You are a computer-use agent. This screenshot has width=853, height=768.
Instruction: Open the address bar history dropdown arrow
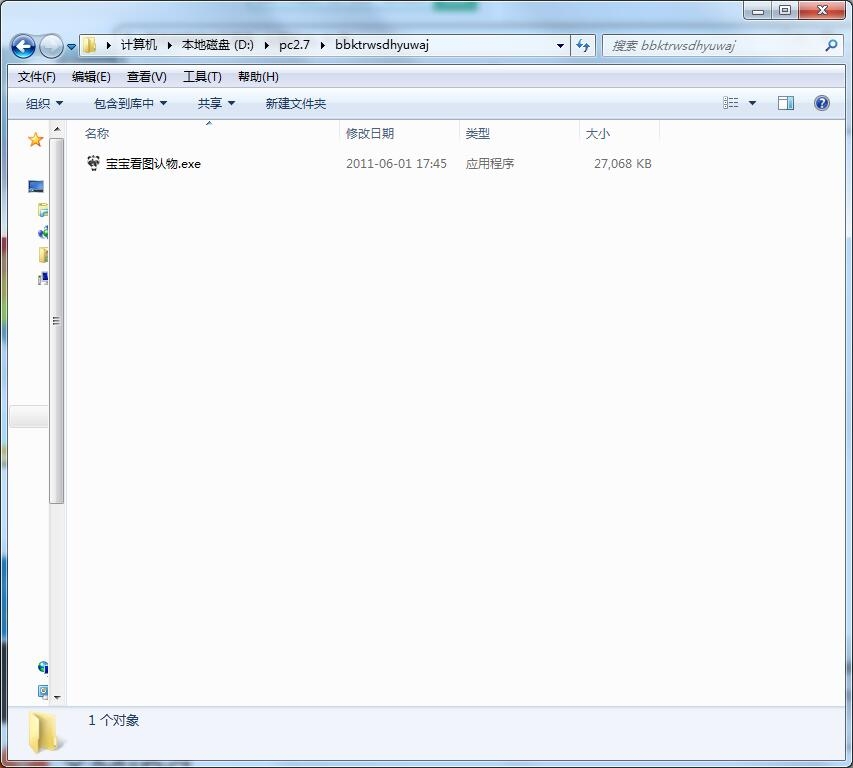point(560,46)
